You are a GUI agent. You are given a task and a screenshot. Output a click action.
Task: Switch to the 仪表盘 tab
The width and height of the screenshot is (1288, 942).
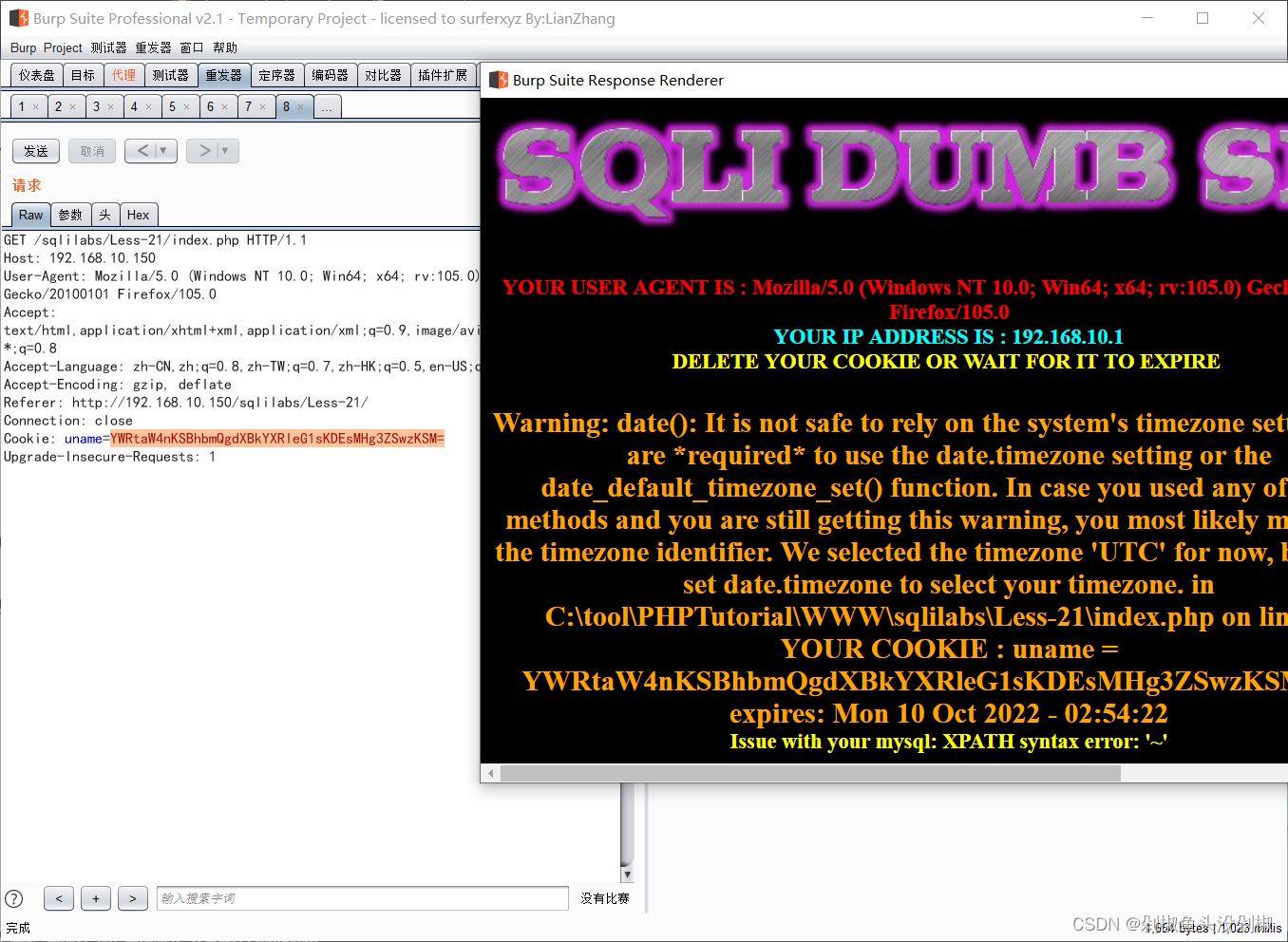[x=37, y=75]
